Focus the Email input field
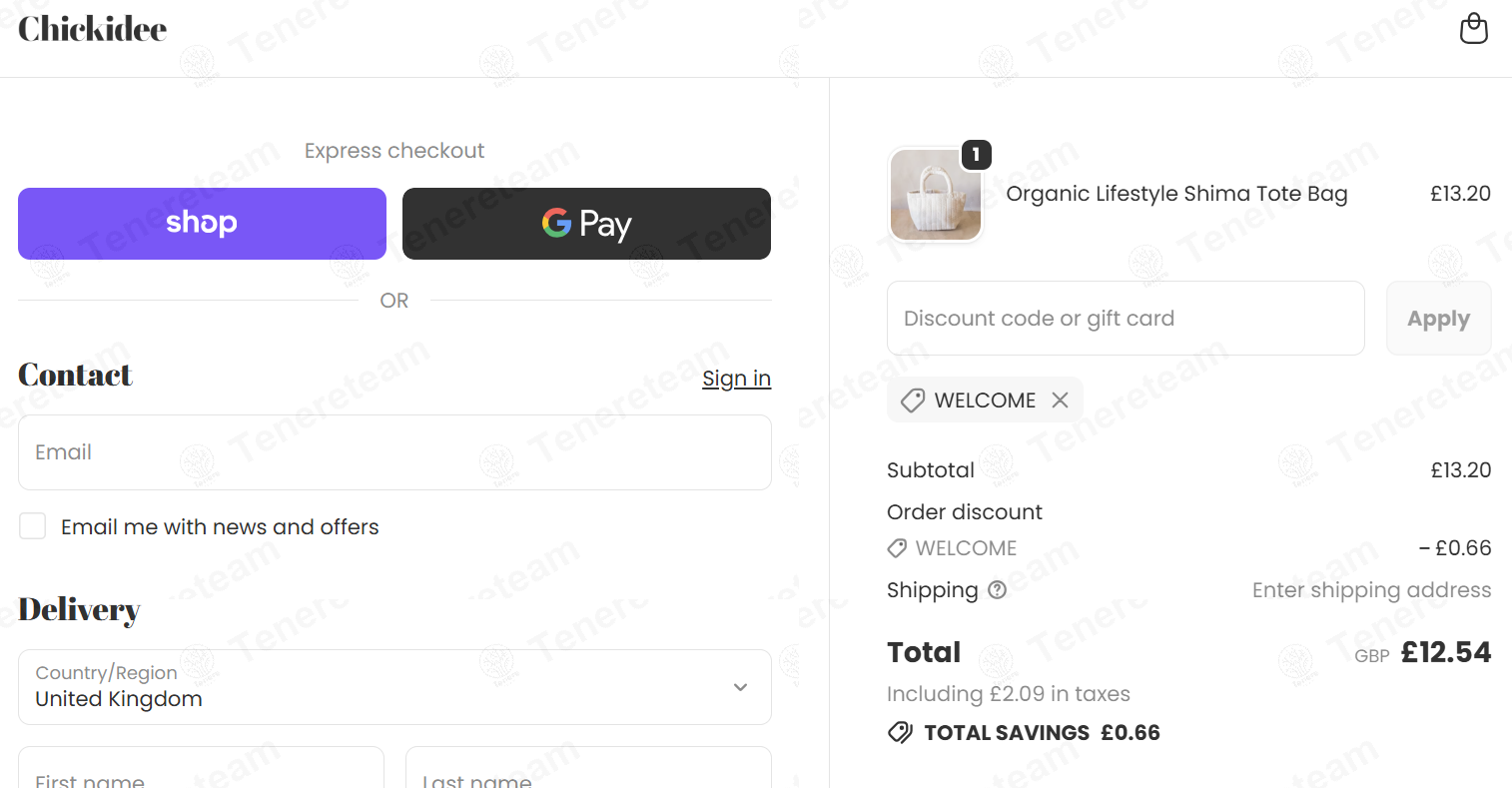Screen dimensions: 1512x788 (394, 452)
